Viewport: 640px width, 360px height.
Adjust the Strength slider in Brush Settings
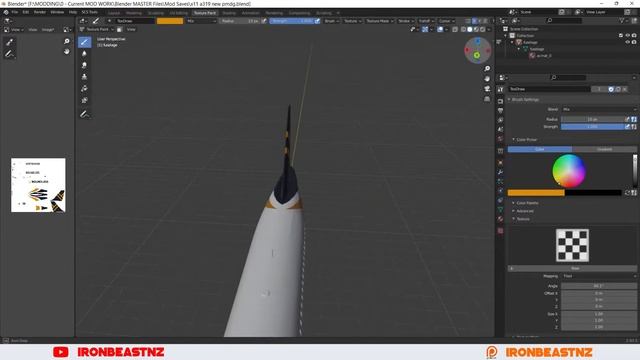[592, 127]
